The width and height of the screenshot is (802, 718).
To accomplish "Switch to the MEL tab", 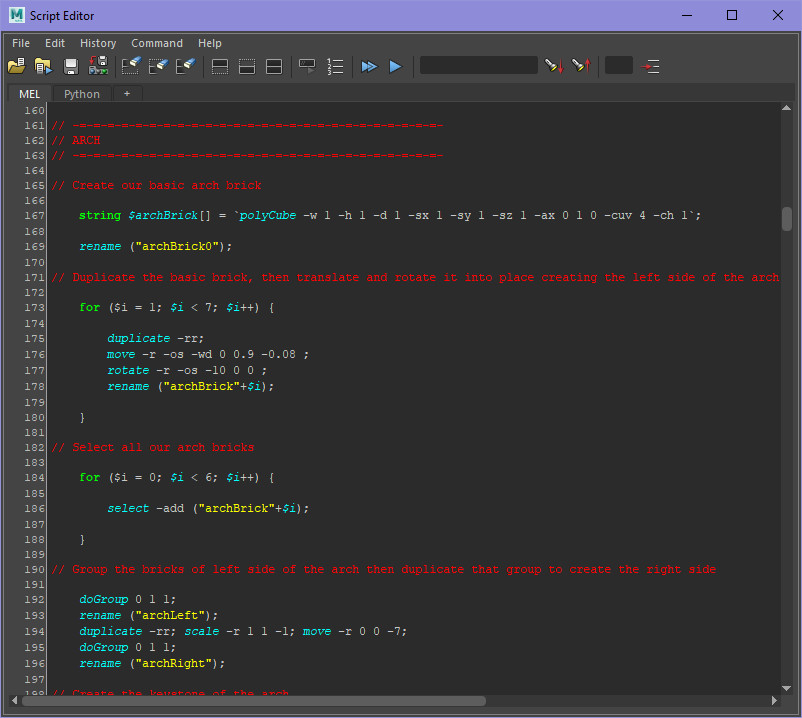I will pos(30,94).
